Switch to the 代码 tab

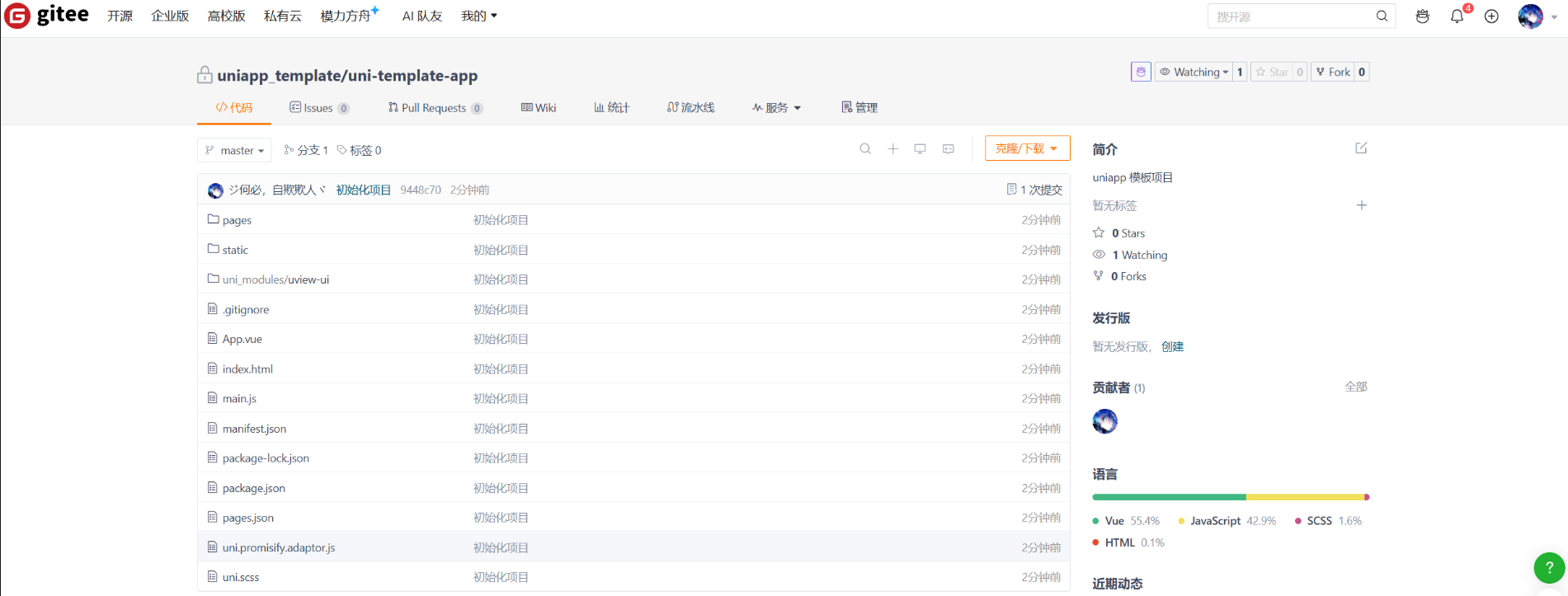(234, 108)
